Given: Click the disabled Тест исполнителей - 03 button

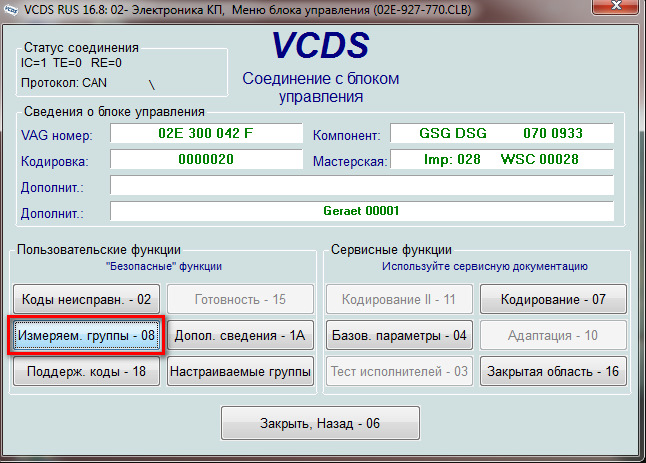Looking at the screenshot, I should click(399, 371).
